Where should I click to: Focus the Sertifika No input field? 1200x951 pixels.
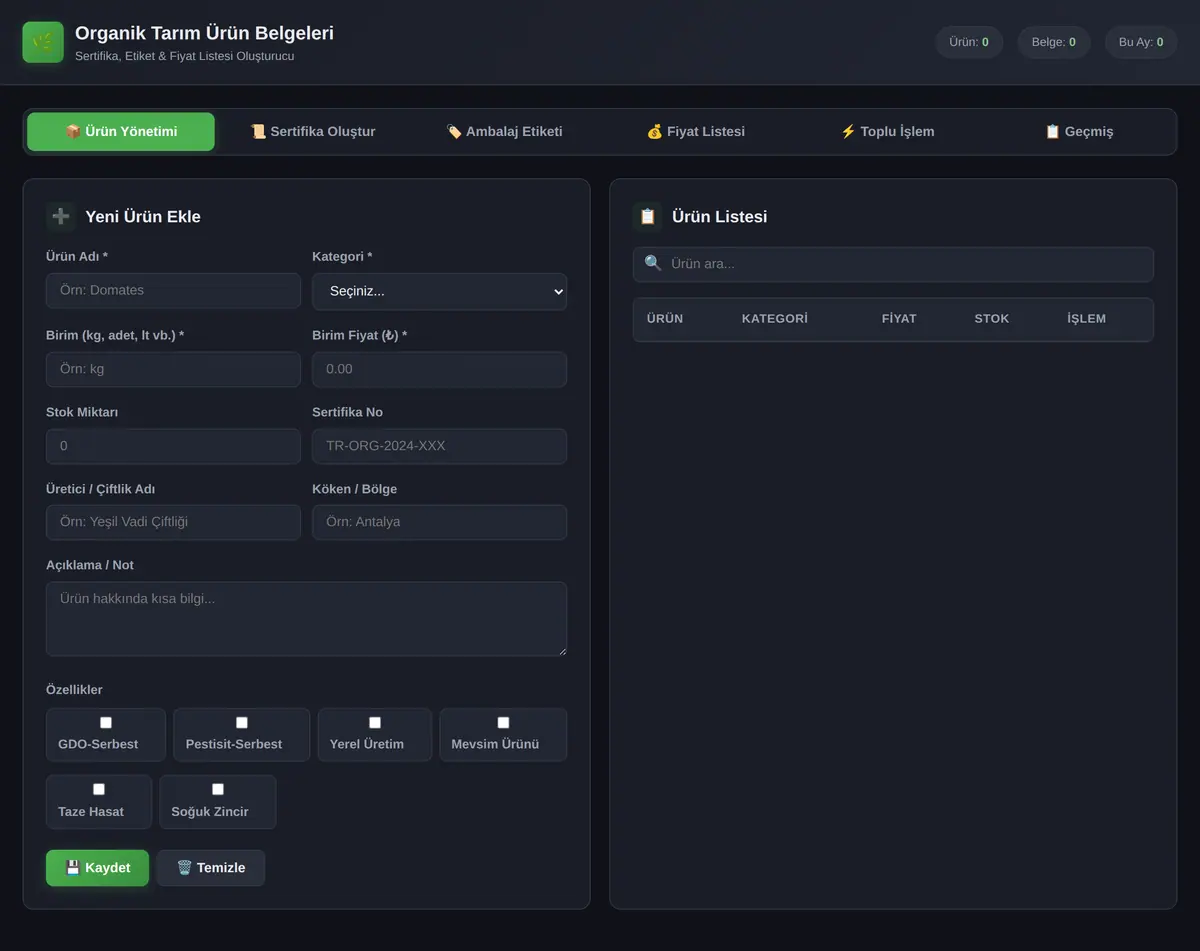click(x=440, y=446)
